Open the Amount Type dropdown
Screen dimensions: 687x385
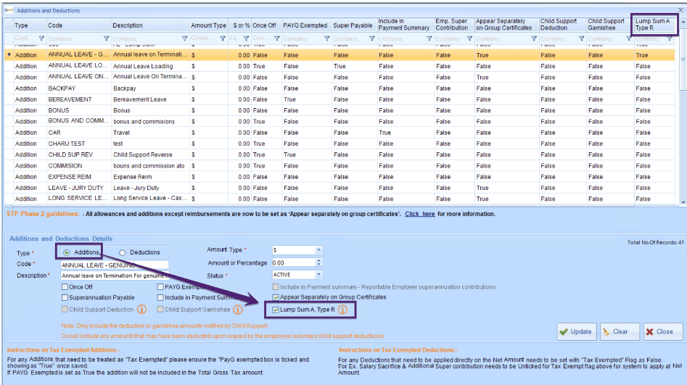tap(319, 250)
